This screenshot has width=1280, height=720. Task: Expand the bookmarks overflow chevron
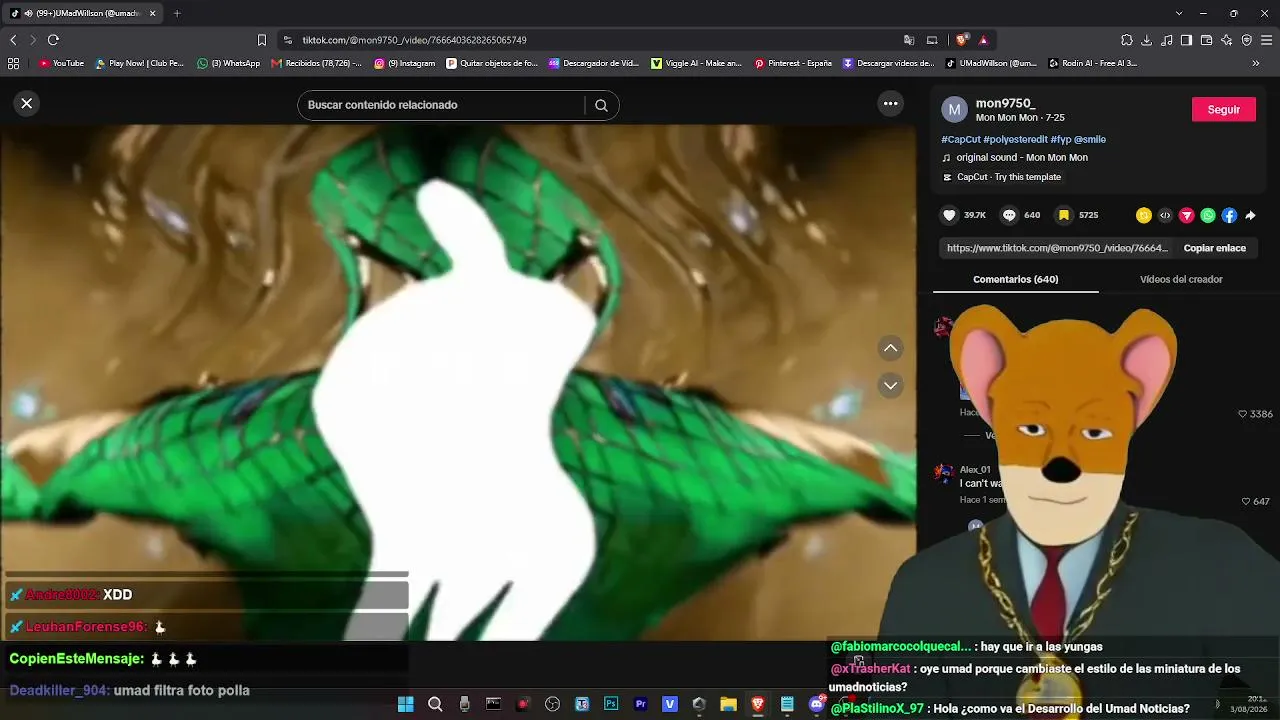(1256, 63)
